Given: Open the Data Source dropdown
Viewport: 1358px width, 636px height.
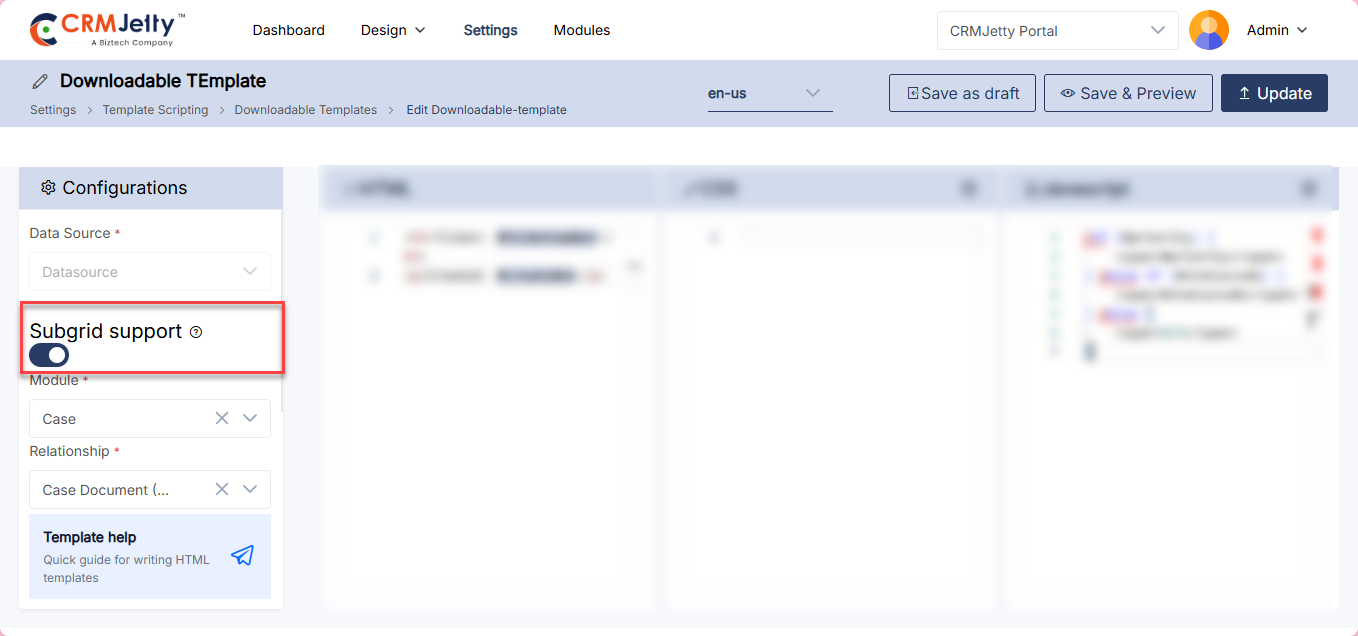Looking at the screenshot, I should click(x=150, y=272).
